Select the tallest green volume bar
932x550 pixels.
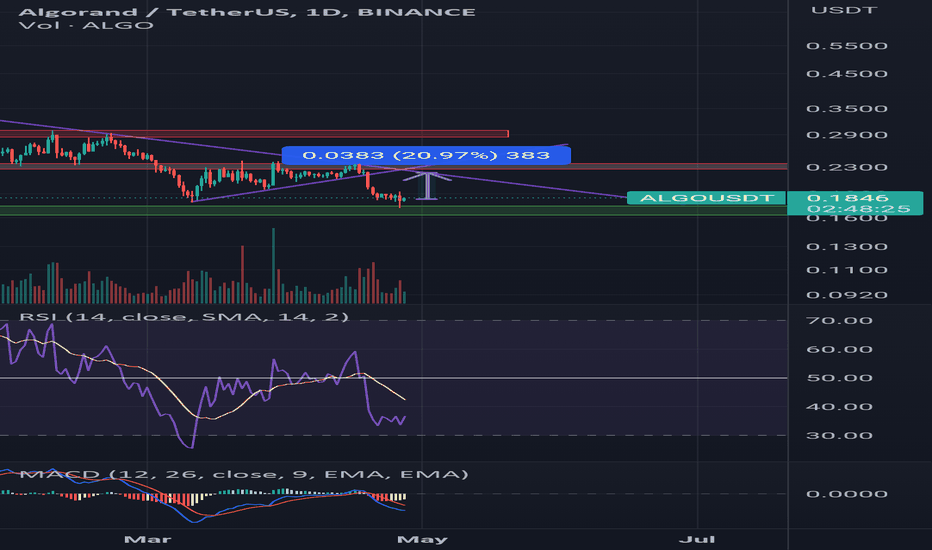point(273,266)
